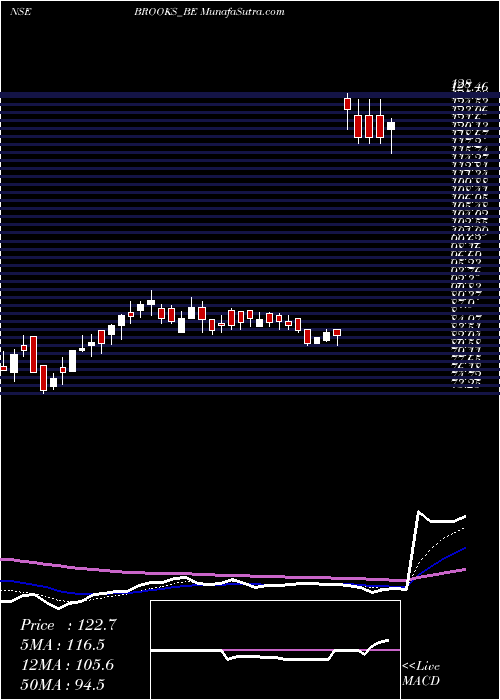500x700 pixels.
Task: Select the 12MA : 105.6 value
Action: click(67, 665)
